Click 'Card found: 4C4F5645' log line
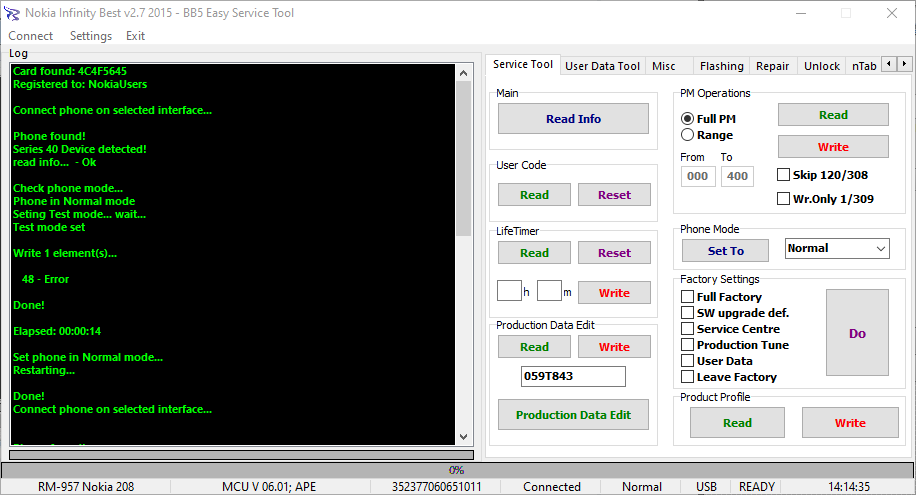The height and width of the screenshot is (495, 916). (70, 71)
